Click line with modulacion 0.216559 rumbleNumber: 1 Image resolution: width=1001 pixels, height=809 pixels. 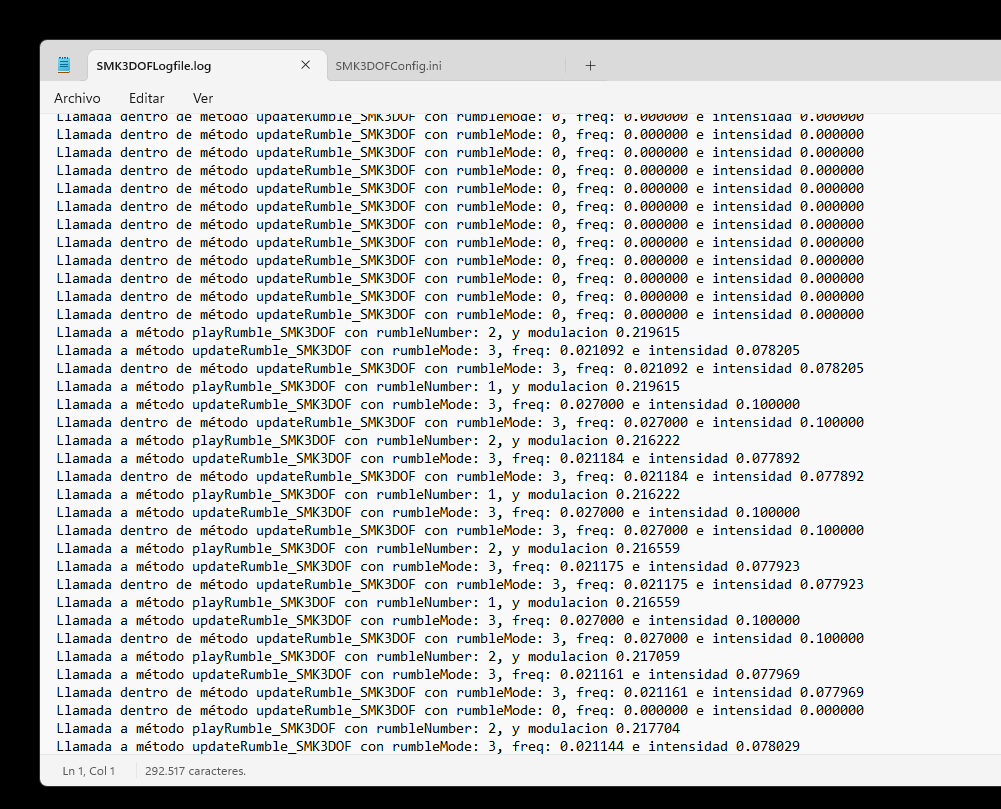(368, 603)
